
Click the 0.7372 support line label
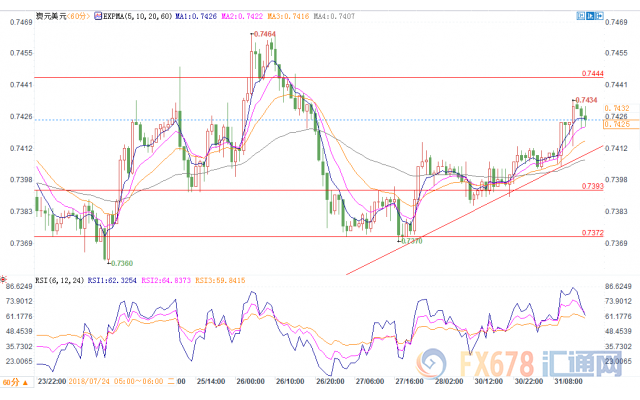point(591,233)
